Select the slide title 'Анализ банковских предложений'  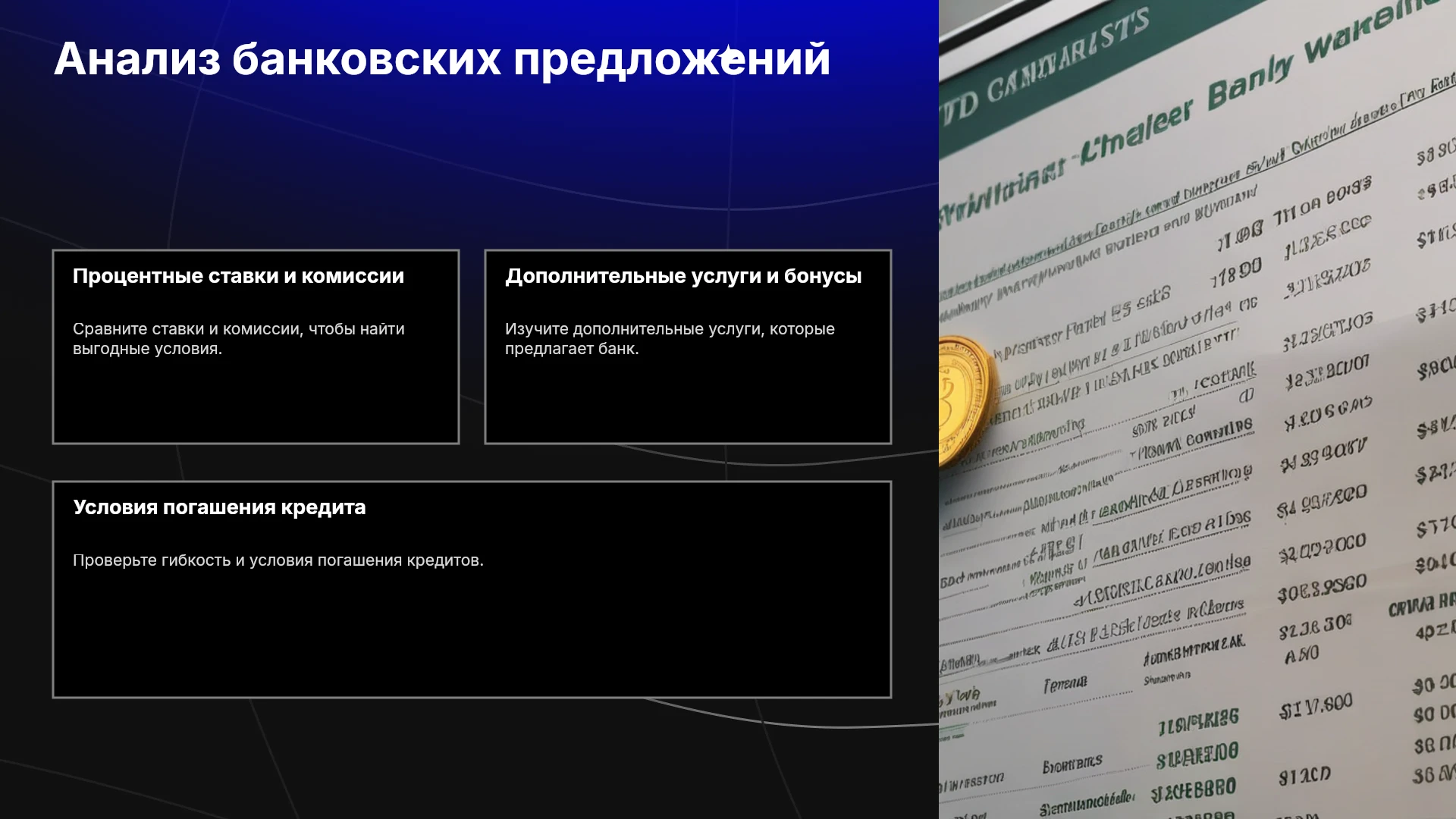pos(442,59)
